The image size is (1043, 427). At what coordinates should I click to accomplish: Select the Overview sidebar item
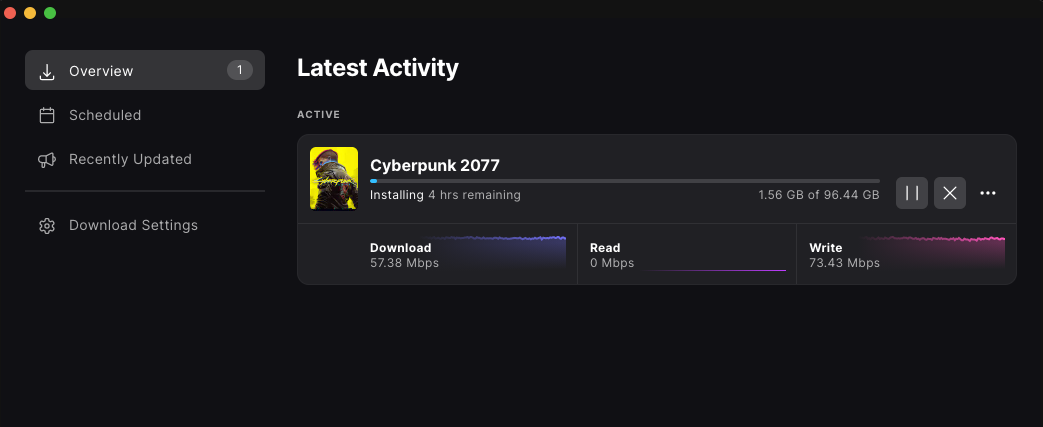tap(145, 70)
